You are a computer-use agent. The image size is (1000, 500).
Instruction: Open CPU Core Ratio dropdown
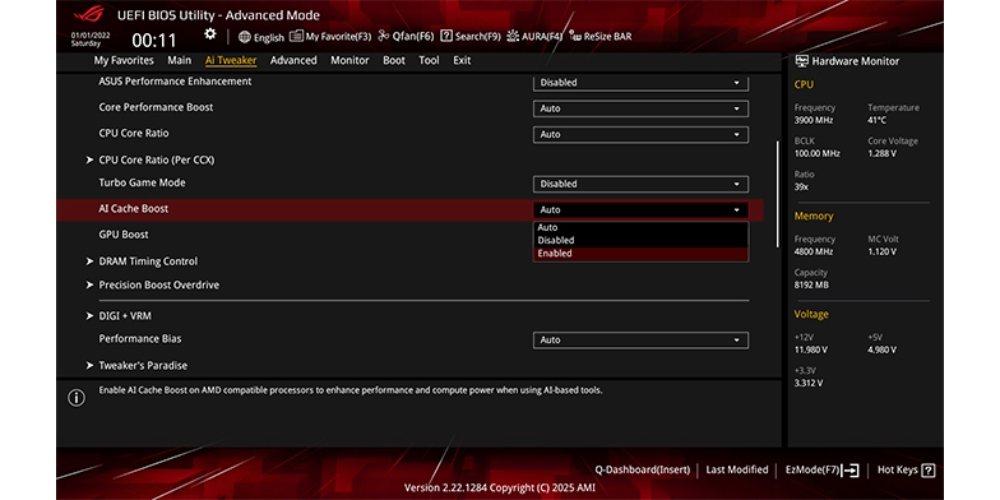(640, 135)
